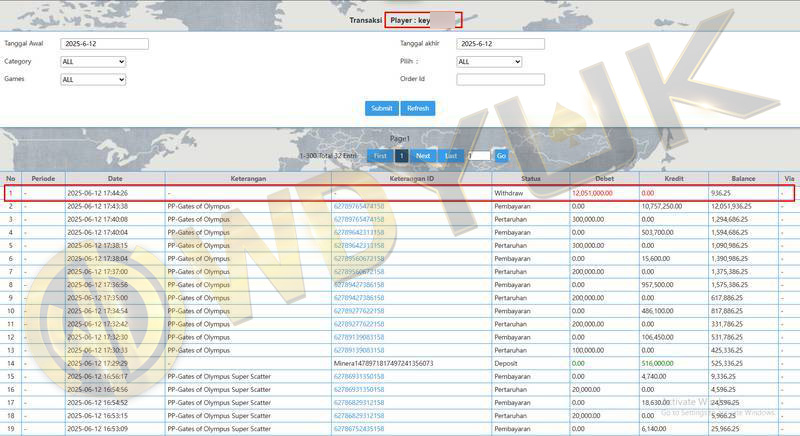The height and width of the screenshot is (436, 800).
Task: Open Keterangan ID link for 16:54:56 row
Action: click(359, 390)
